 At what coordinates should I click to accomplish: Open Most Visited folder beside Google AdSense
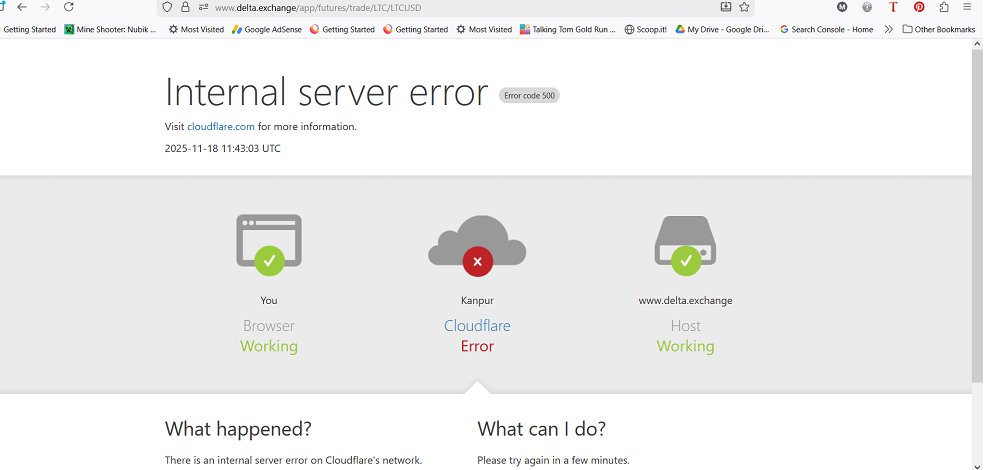pos(196,29)
